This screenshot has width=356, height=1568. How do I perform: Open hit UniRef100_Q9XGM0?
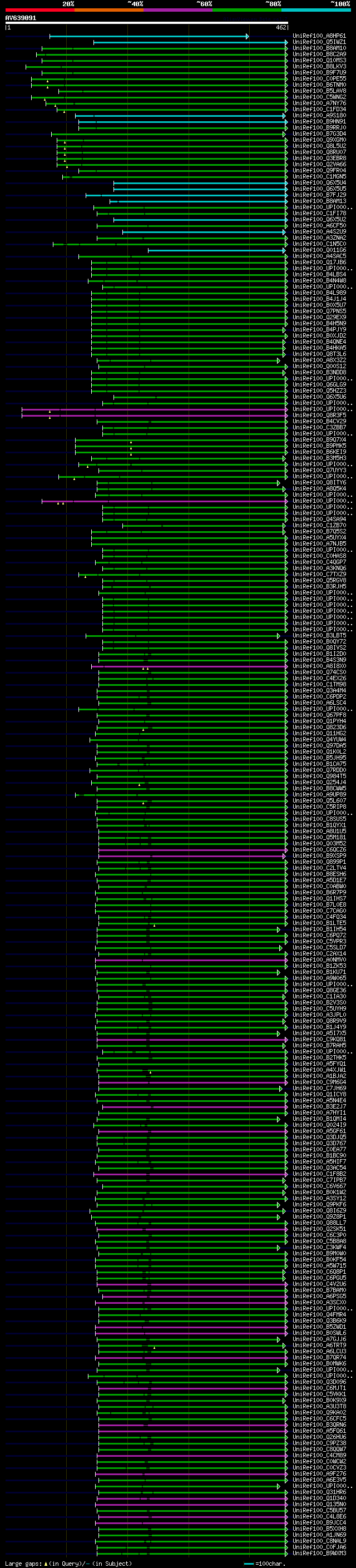tap(319, 140)
